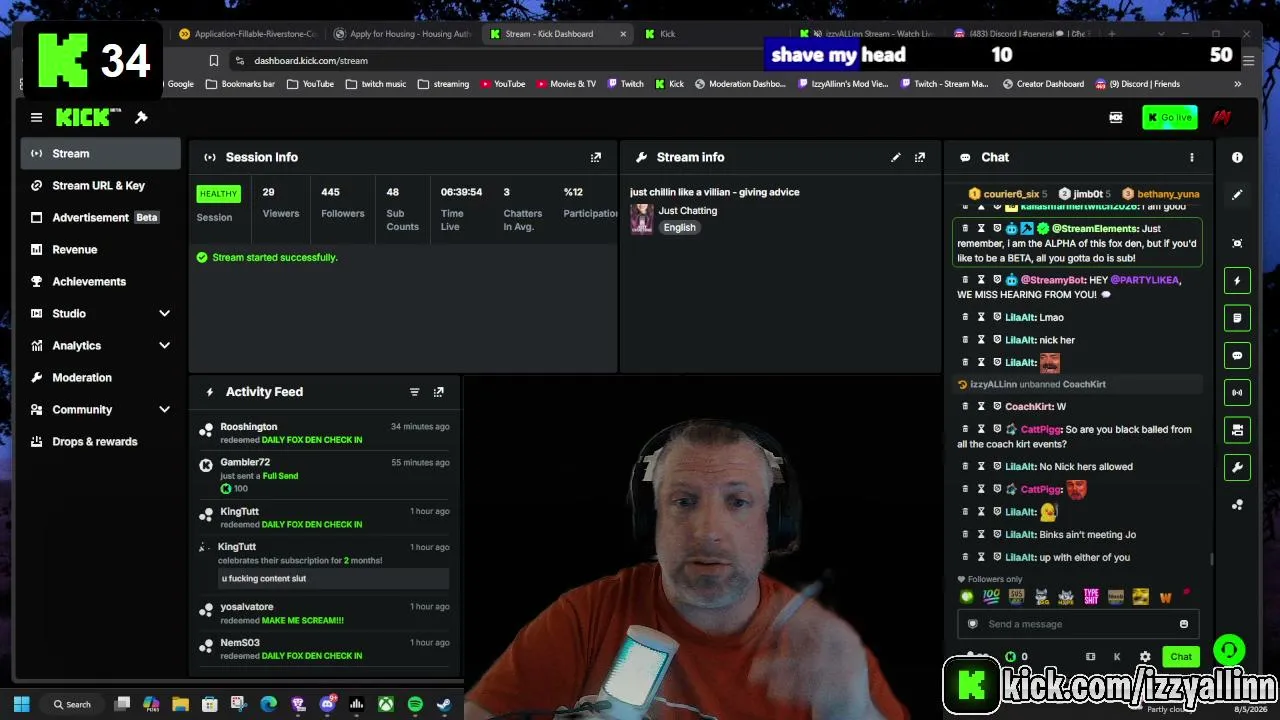Open the profile avatar in dashboard header
1280x720 pixels.
click(x=1221, y=118)
